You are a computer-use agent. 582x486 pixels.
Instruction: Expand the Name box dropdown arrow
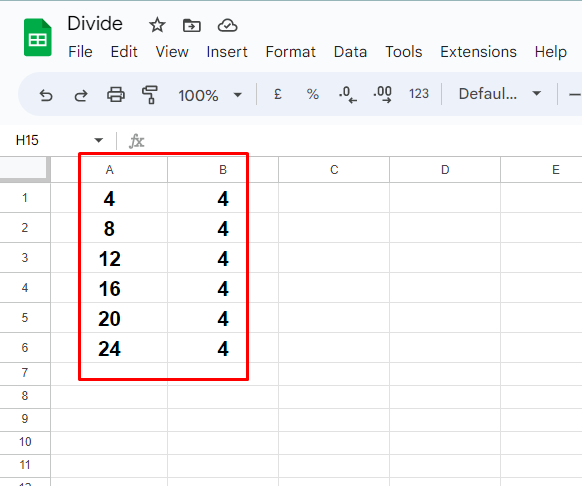pos(98,140)
